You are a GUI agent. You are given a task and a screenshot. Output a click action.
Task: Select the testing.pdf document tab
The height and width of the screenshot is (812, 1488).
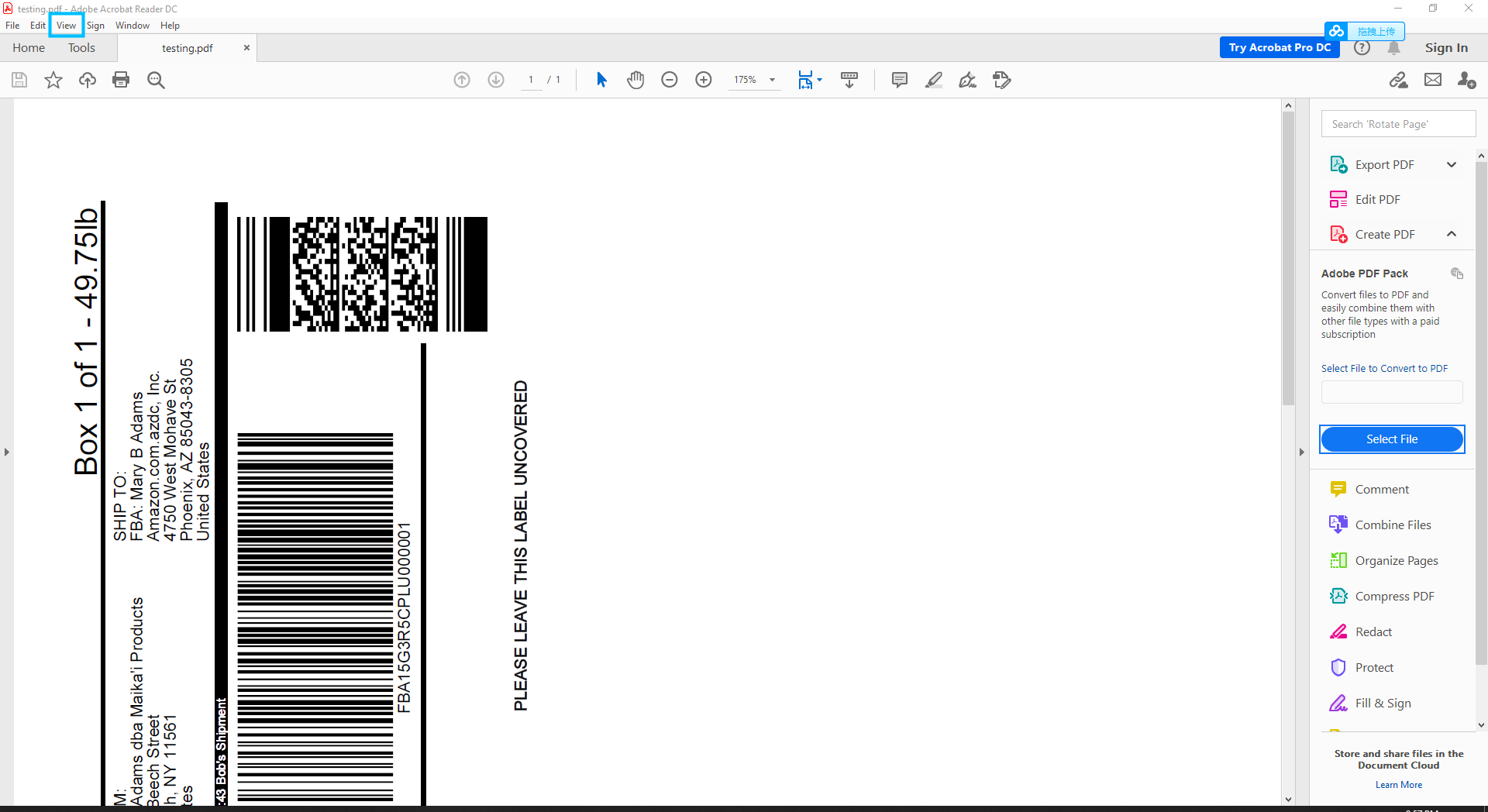[187, 48]
